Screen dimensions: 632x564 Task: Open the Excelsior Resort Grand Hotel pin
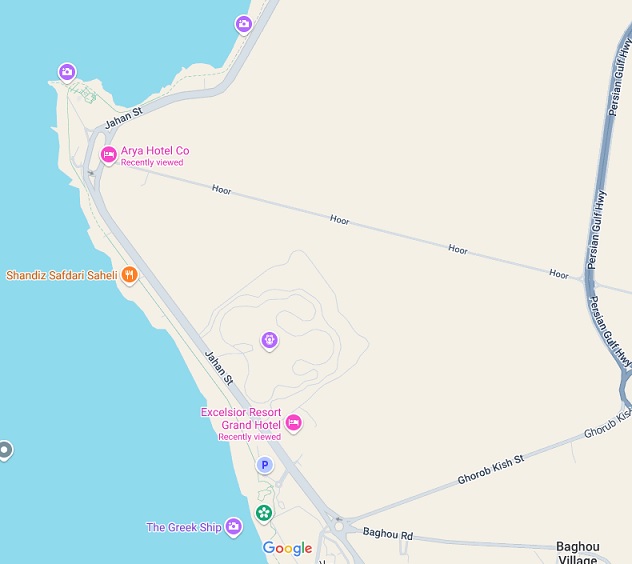coord(293,423)
